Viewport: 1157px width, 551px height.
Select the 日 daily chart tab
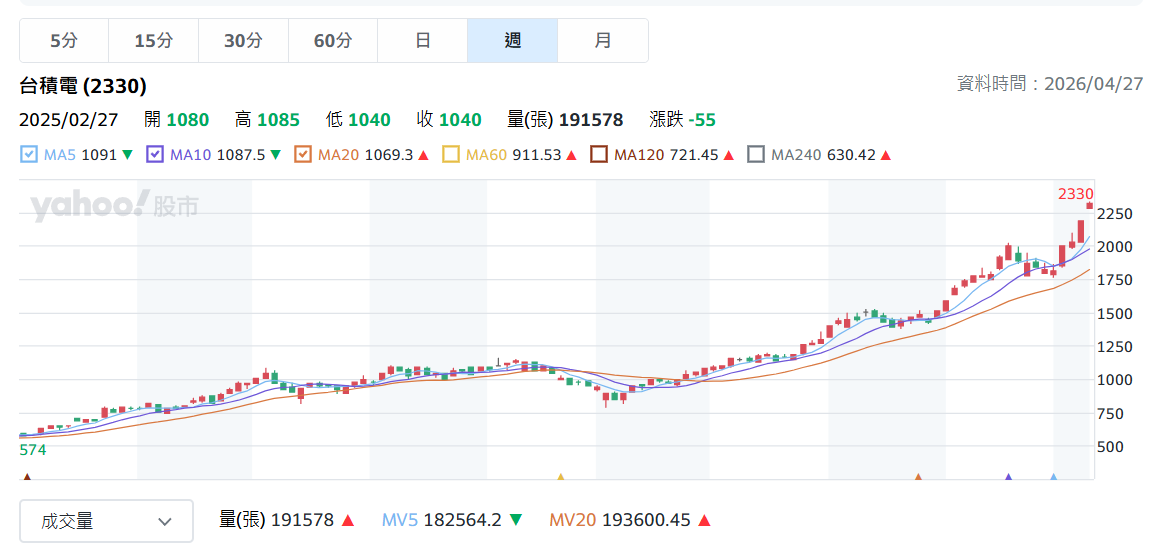(x=423, y=41)
